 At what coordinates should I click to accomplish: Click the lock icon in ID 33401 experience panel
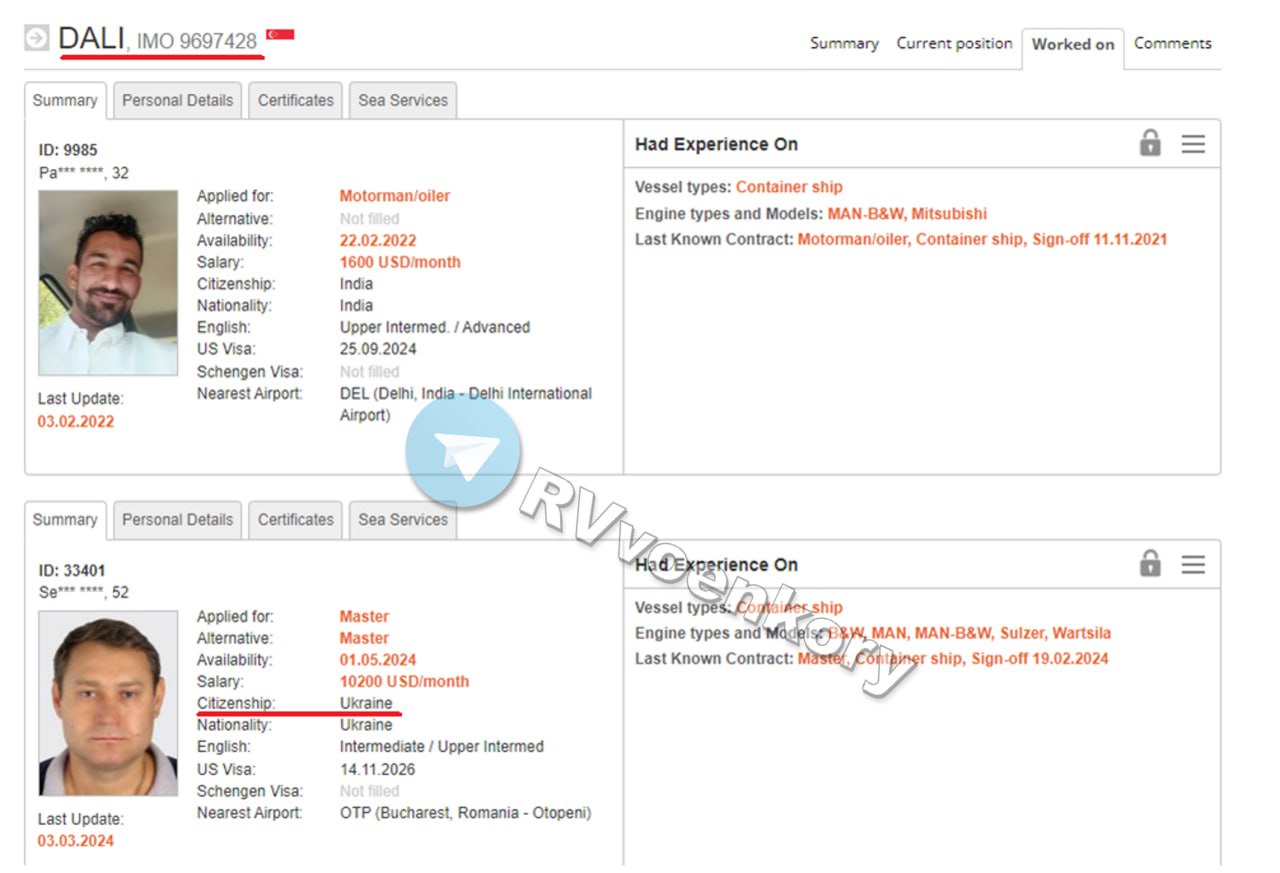coord(1150,564)
